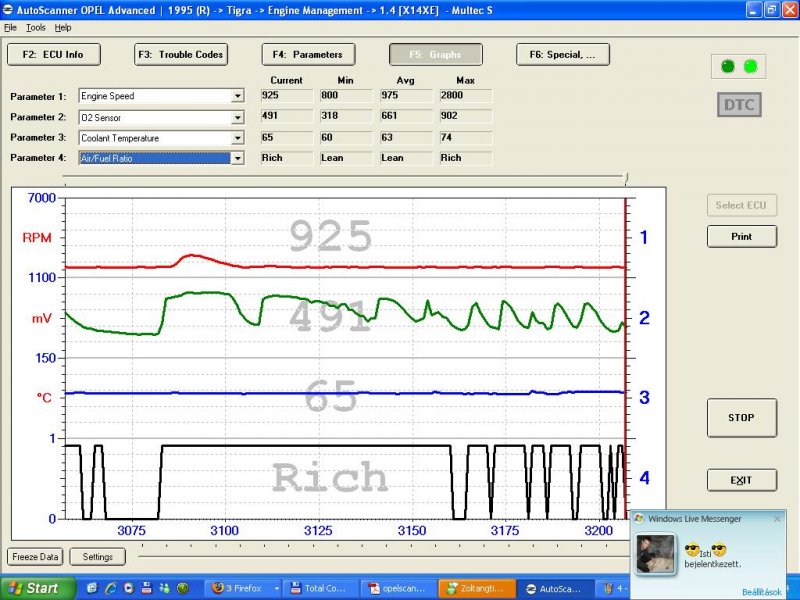Click the 3125 time axis label

pos(318,531)
